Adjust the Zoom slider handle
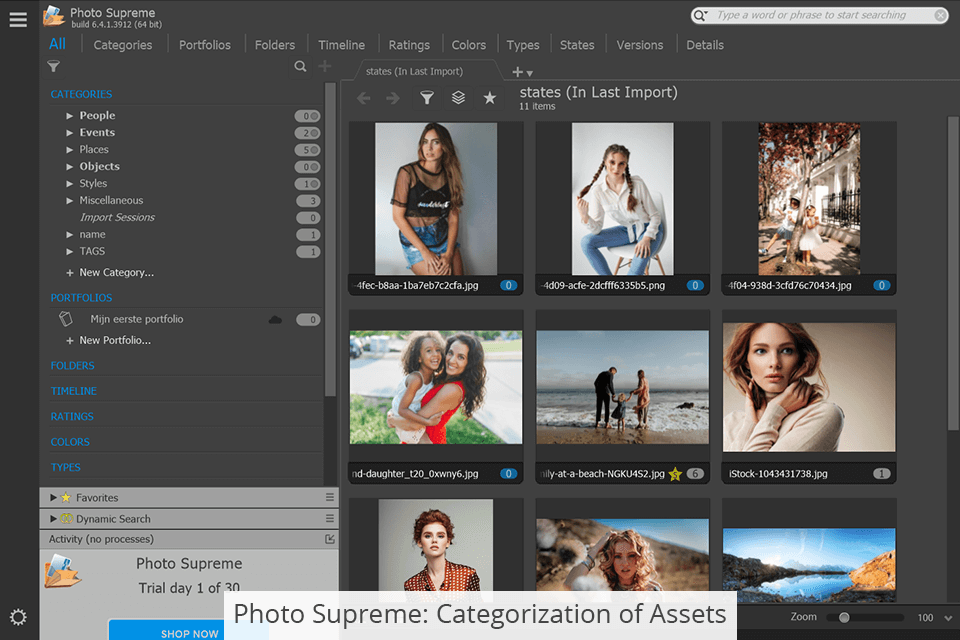Image resolution: width=960 pixels, height=640 pixels. 844,618
